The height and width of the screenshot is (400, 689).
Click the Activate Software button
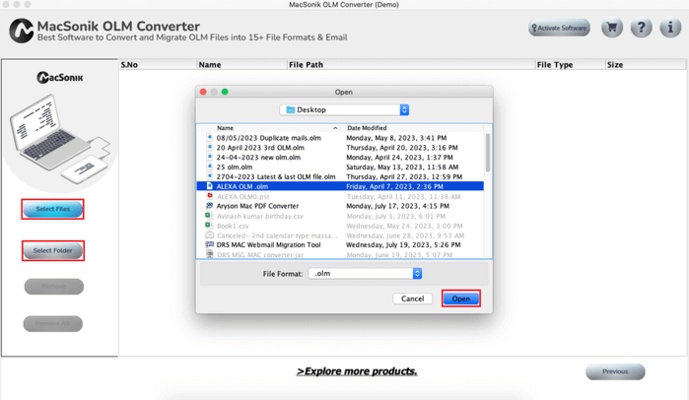tap(559, 28)
